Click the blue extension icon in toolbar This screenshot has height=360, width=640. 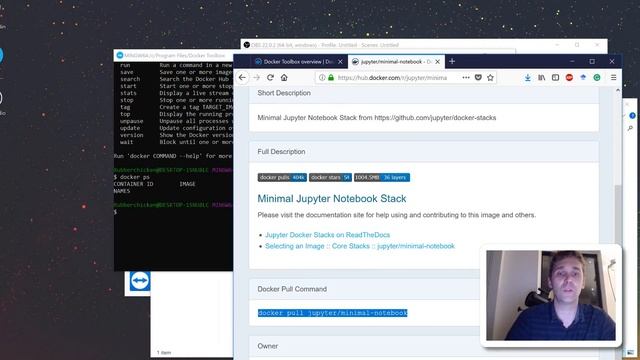pos(583,78)
